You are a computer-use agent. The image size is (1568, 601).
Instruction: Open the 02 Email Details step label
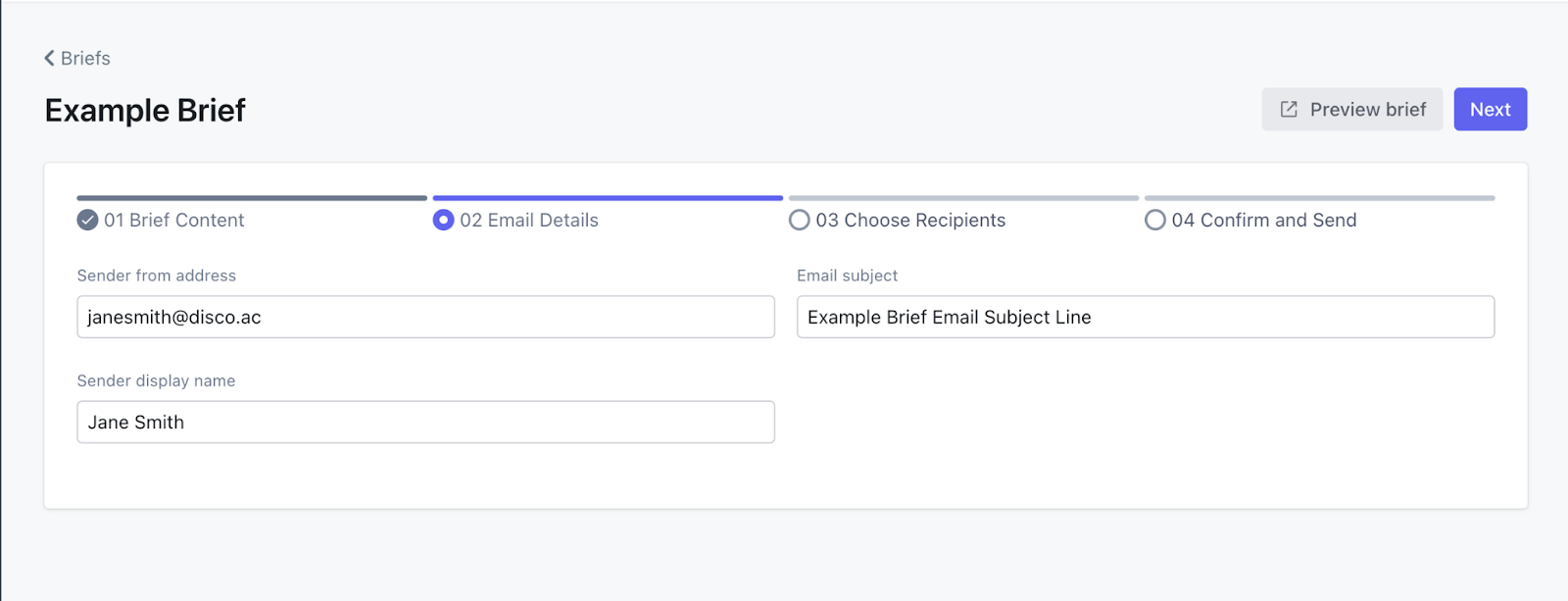[x=529, y=220]
